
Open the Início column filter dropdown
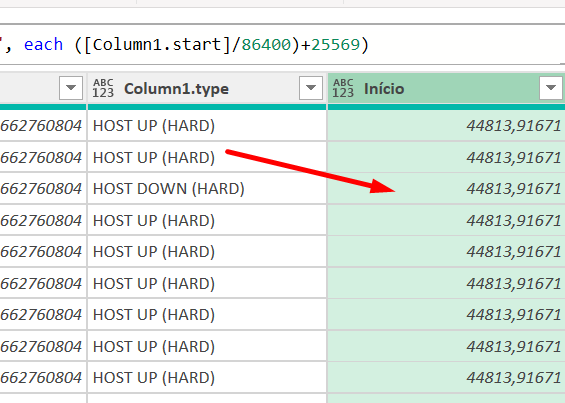(551, 88)
